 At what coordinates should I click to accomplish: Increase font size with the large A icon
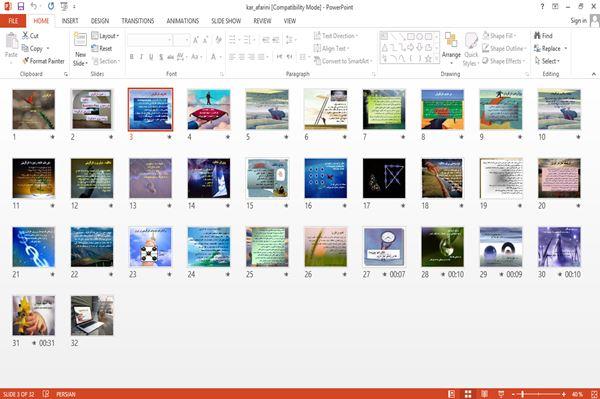pyautogui.click(x=196, y=40)
